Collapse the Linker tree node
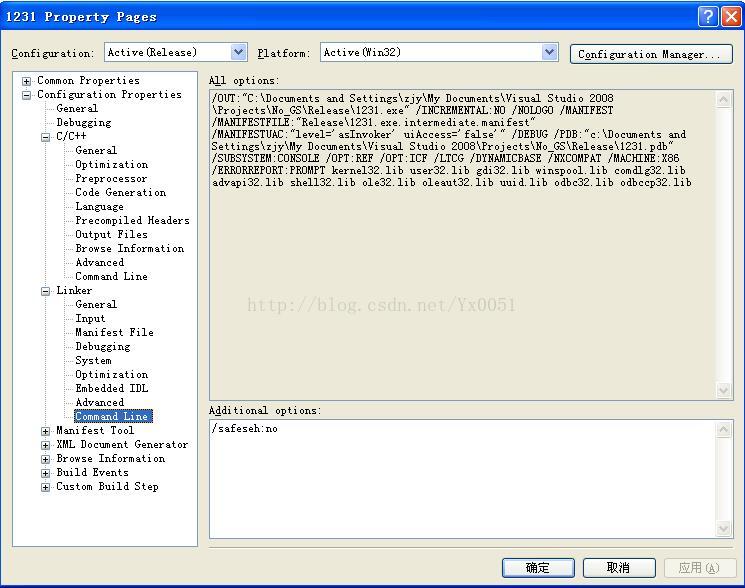 coord(46,291)
